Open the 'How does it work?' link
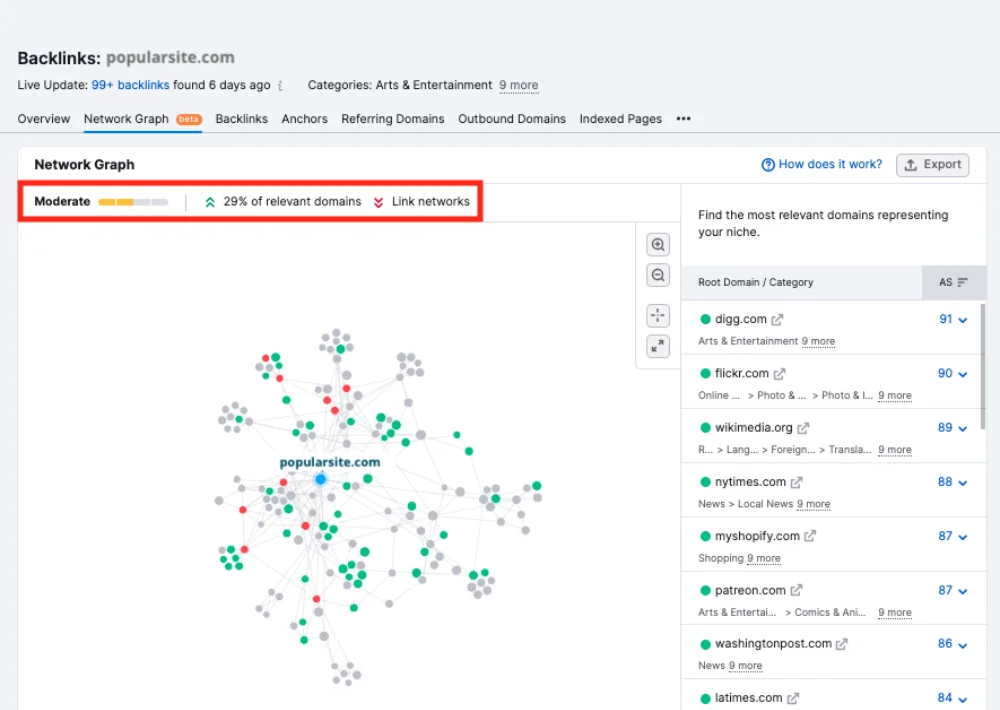 click(x=822, y=165)
